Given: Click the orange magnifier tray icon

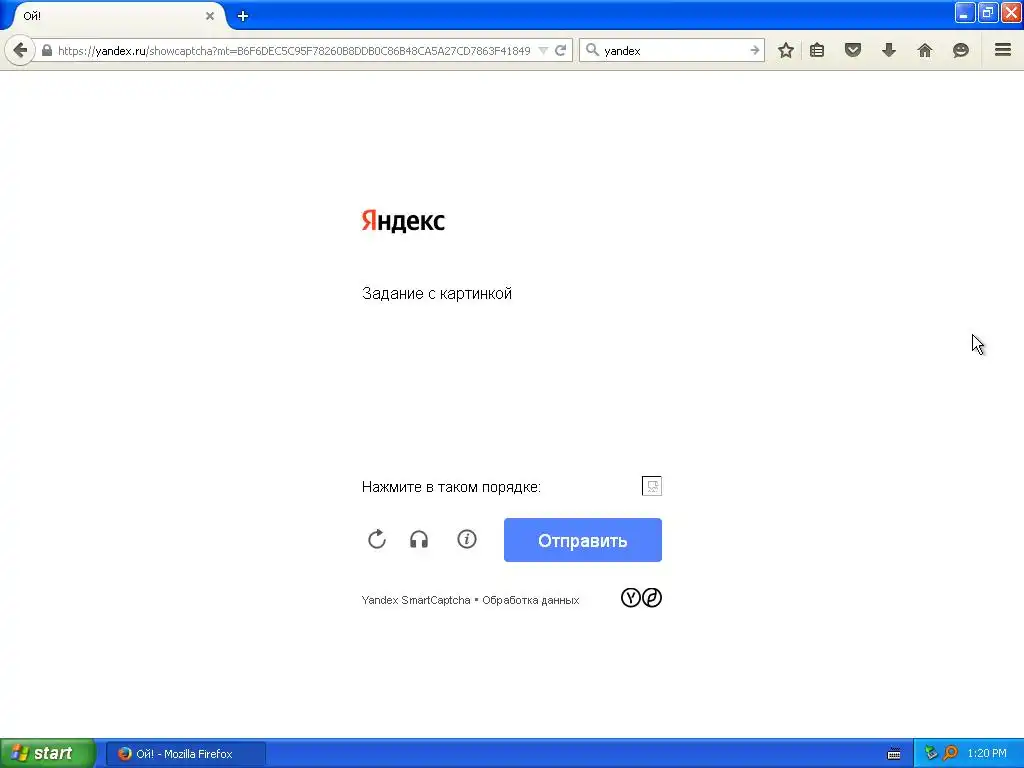Looking at the screenshot, I should [950, 753].
